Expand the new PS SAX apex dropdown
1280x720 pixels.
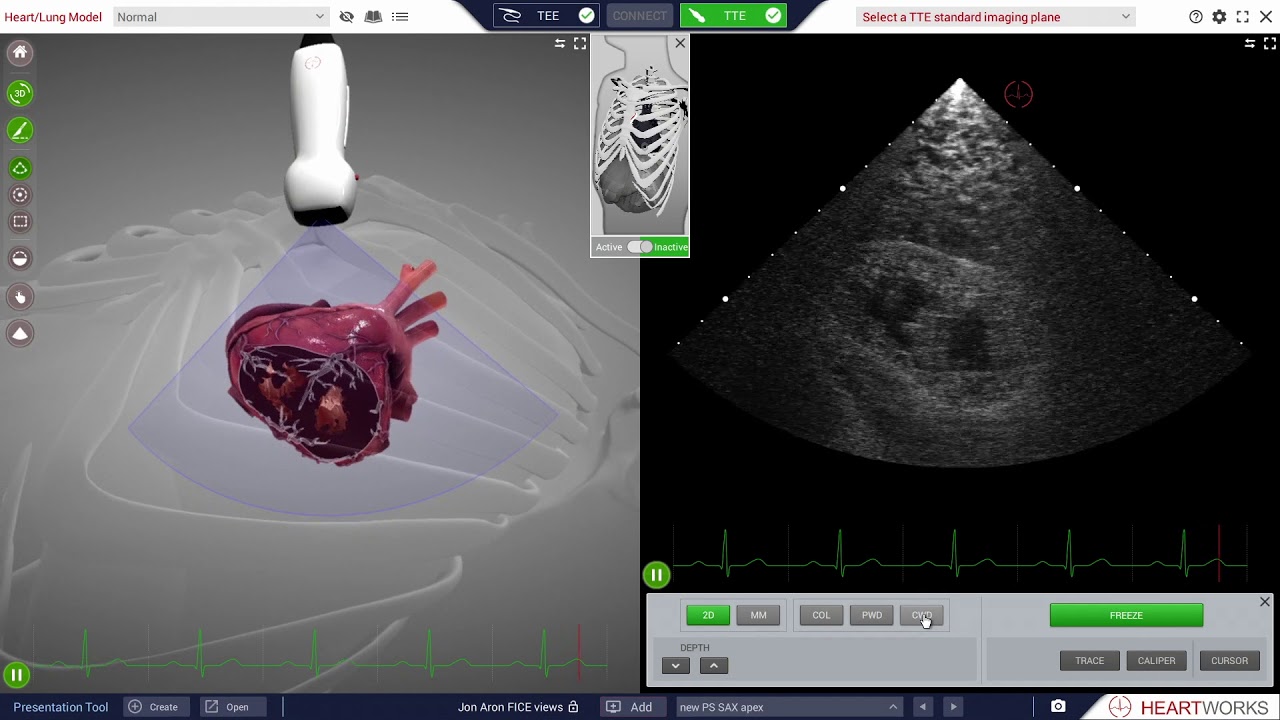[788, 707]
